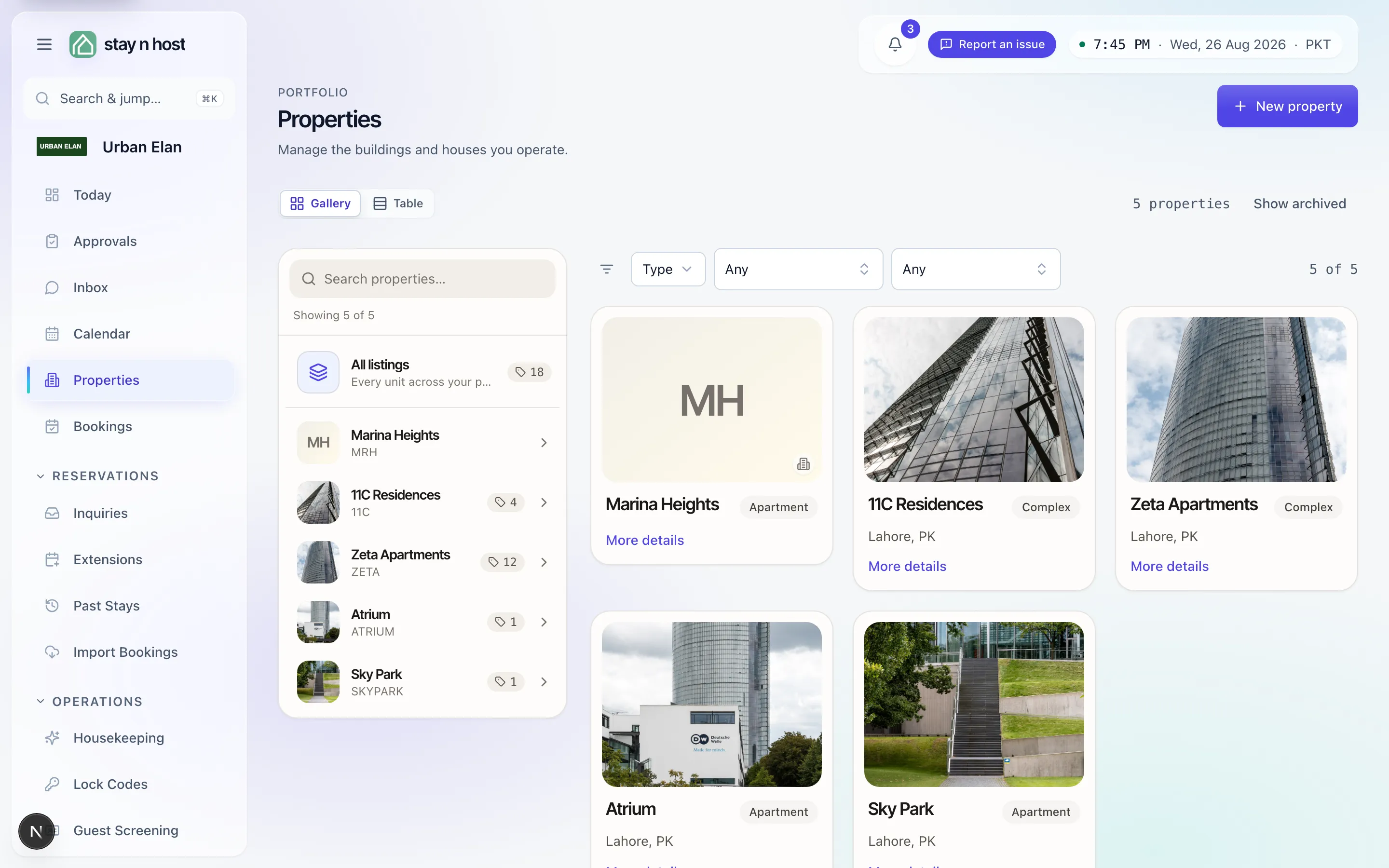Click the Extensions calendar-plus icon
The height and width of the screenshot is (868, 1389).
(52, 560)
